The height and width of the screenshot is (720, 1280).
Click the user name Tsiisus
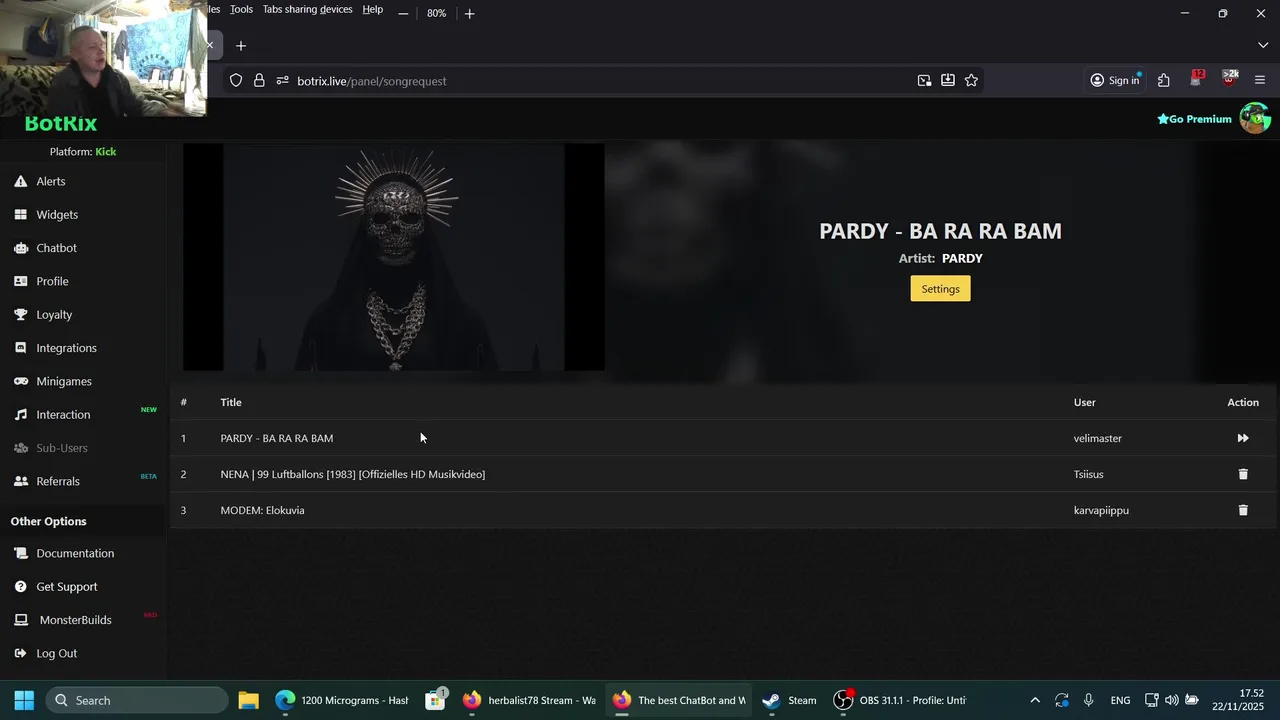[1088, 474]
